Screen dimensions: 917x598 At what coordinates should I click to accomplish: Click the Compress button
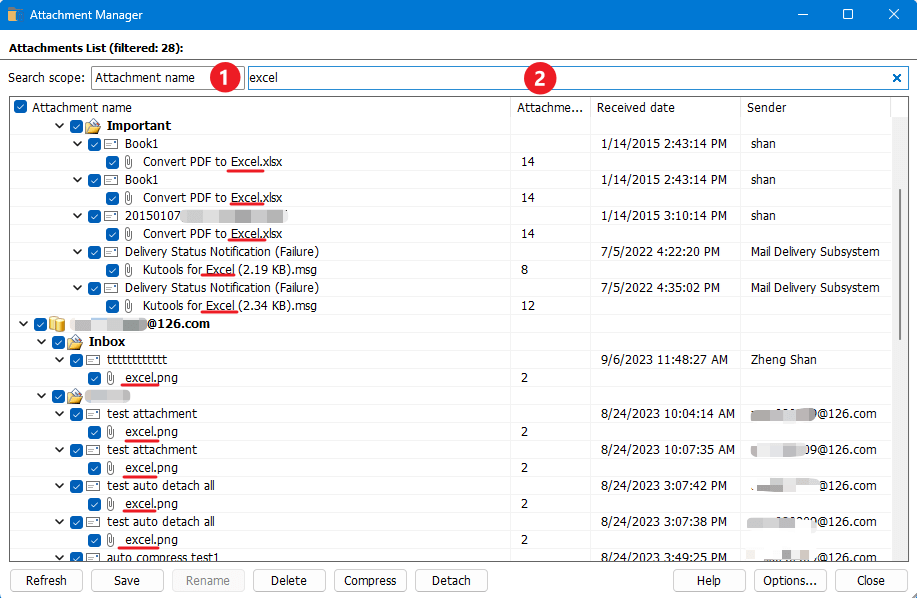(x=369, y=580)
